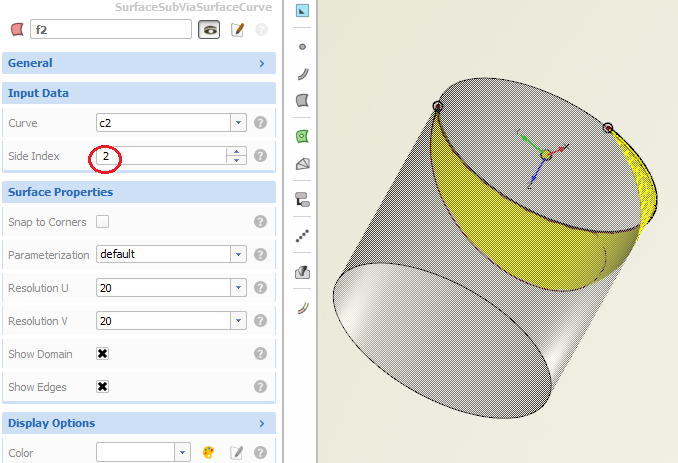Open the pencil edit notes icon beside f2
Image resolution: width=678 pixels, height=463 pixels.
[237, 29]
